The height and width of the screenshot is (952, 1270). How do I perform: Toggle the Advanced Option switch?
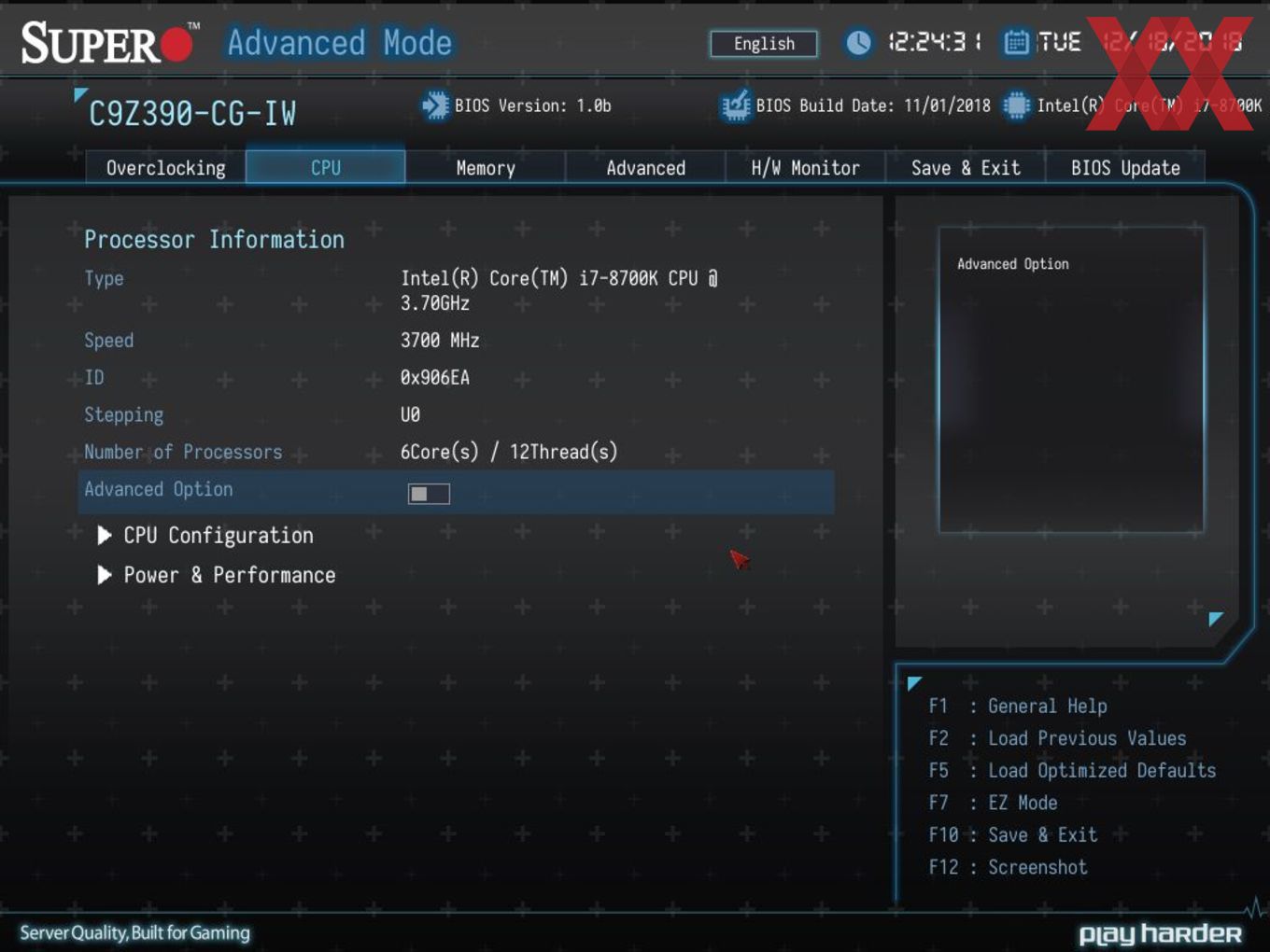(429, 494)
